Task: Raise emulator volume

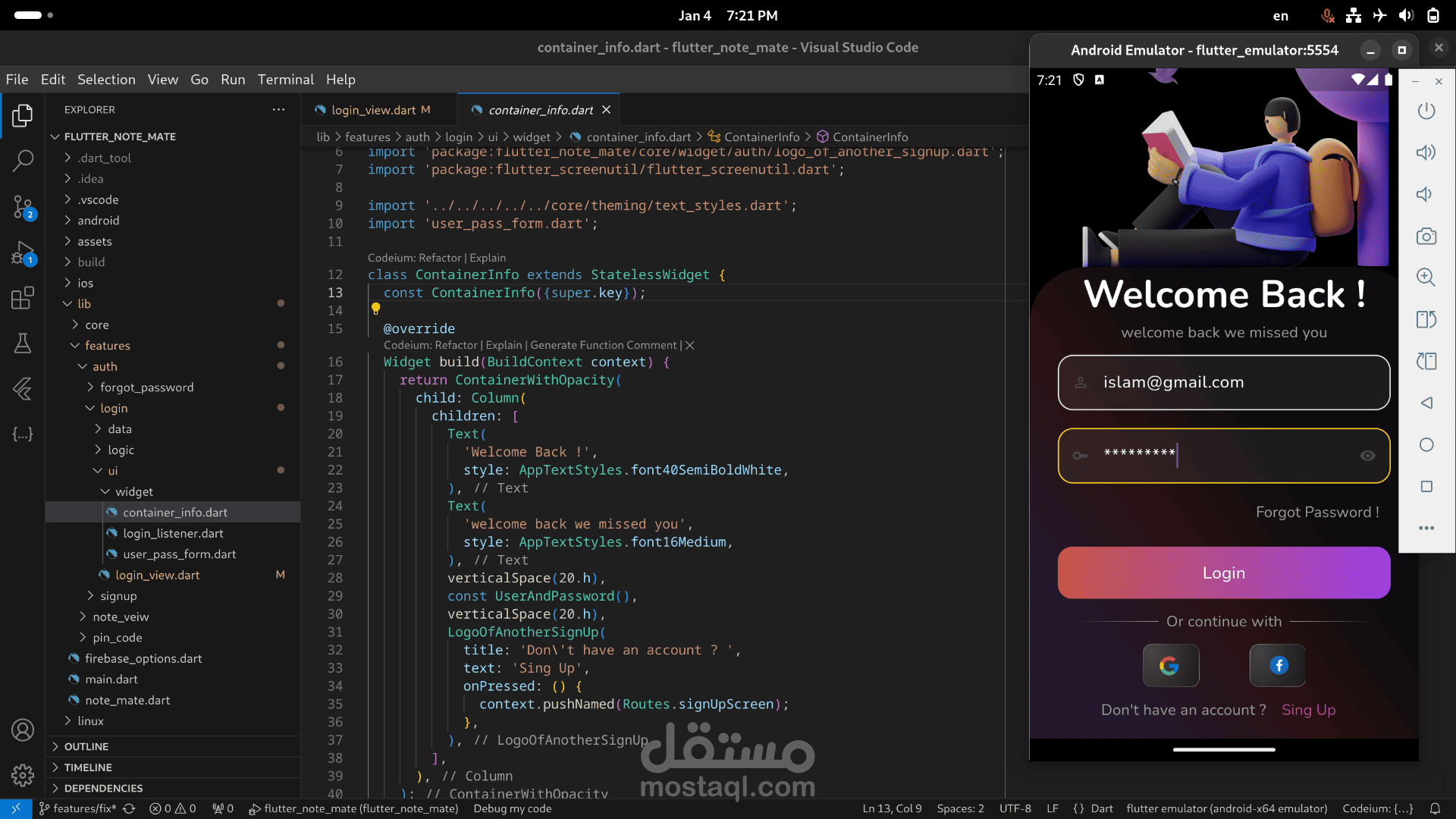Action: click(x=1426, y=152)
